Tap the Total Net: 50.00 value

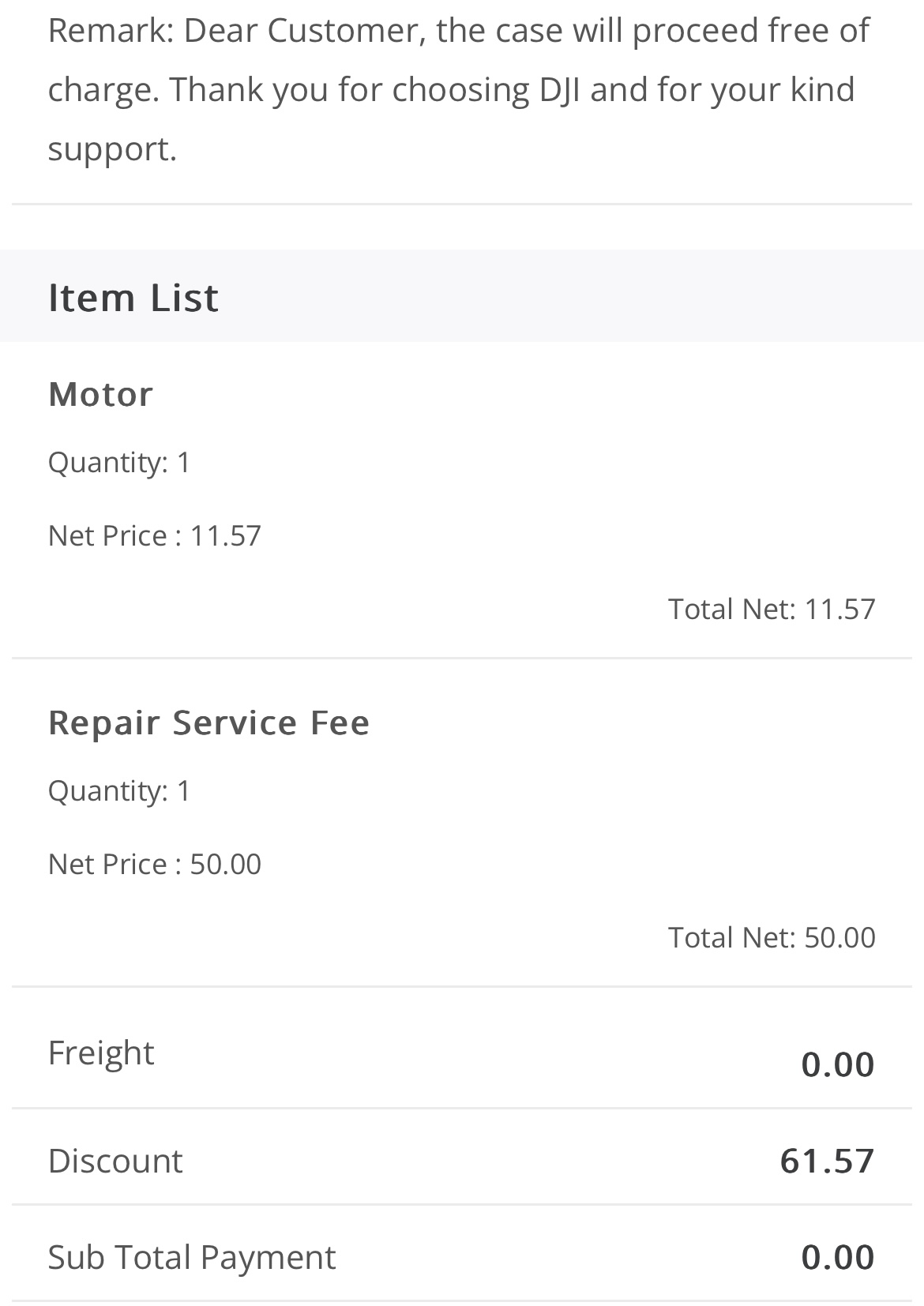(x=772, y=937)
